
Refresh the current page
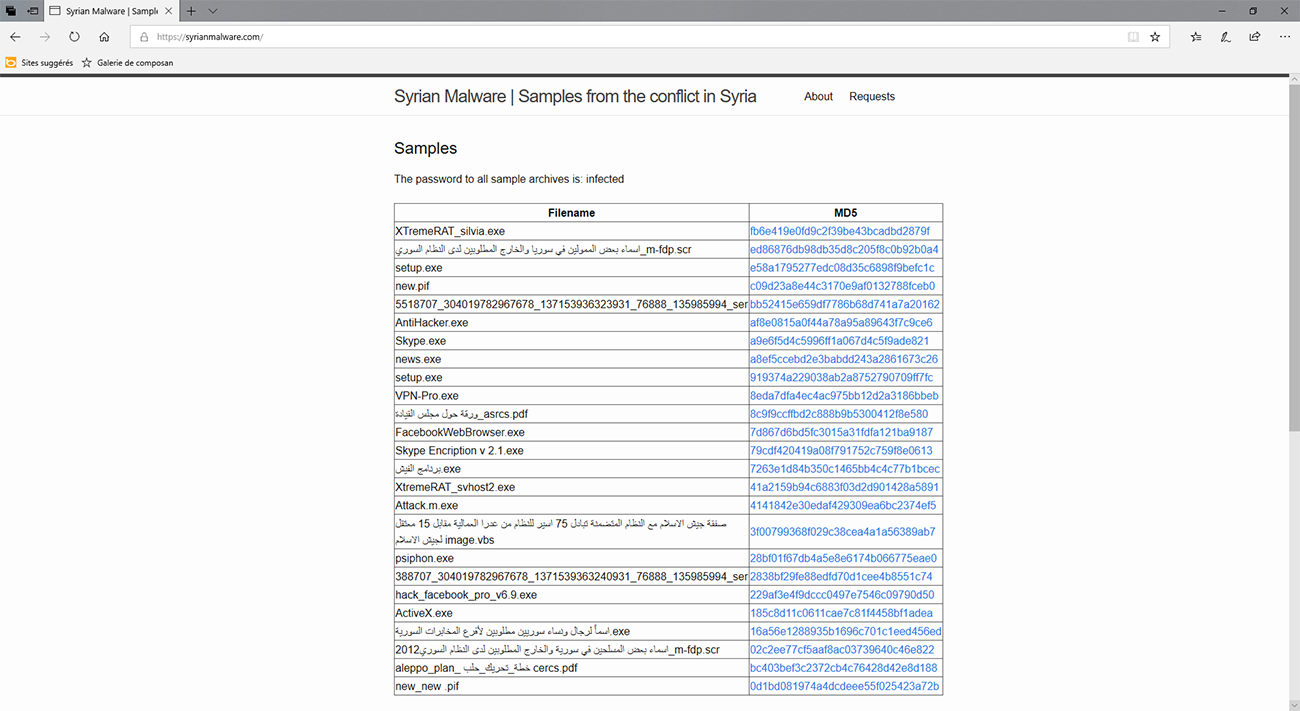[74, 35]
